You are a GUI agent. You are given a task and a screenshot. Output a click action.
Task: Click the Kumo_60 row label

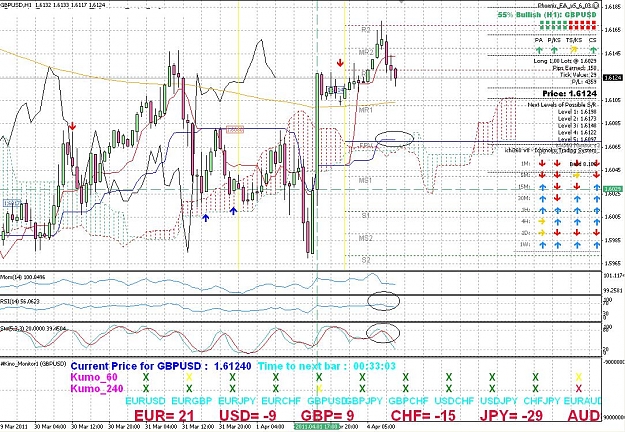[x=94, y=377]
